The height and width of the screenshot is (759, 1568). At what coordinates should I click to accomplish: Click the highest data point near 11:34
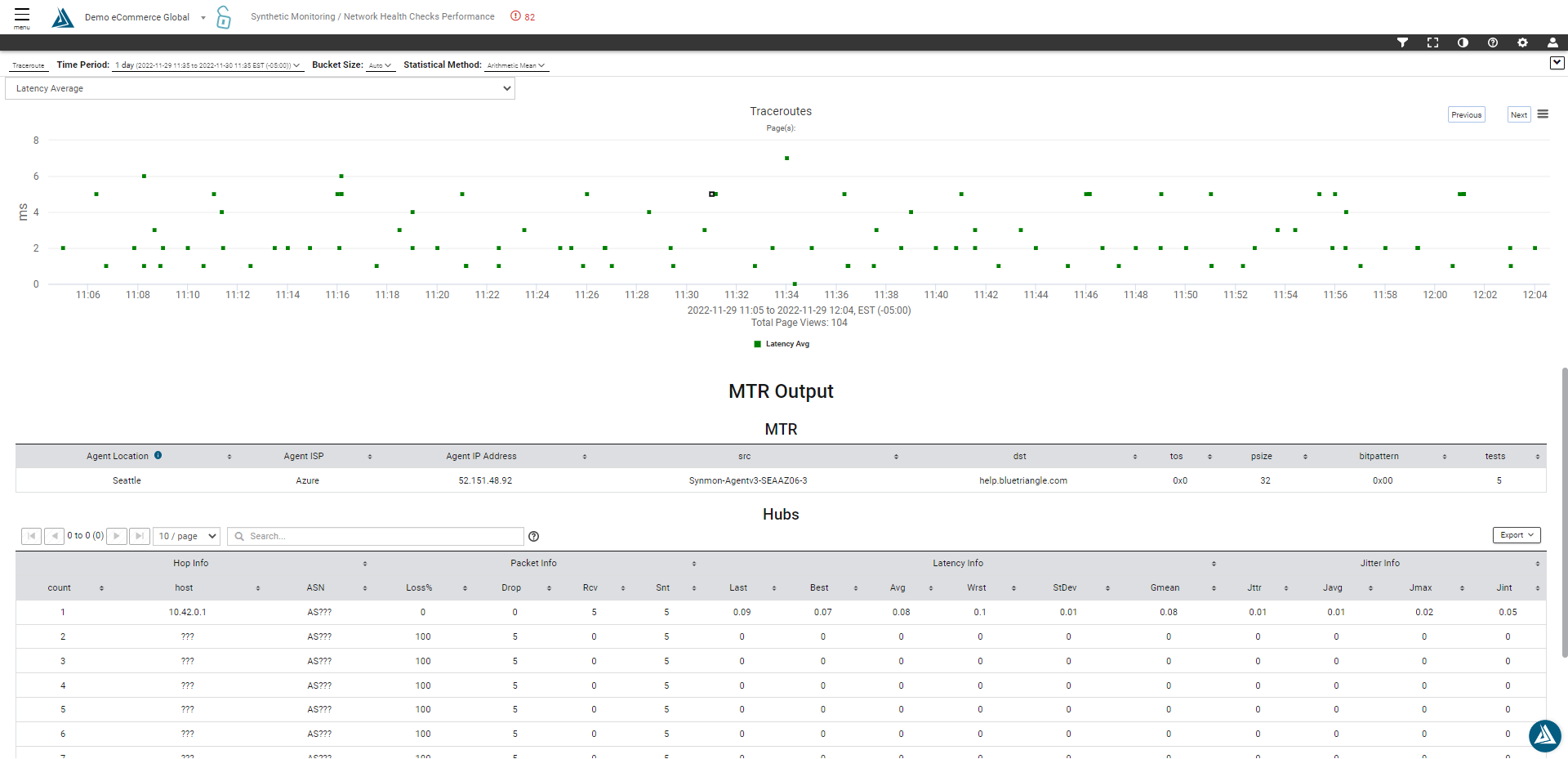click(x=786, y=158)
